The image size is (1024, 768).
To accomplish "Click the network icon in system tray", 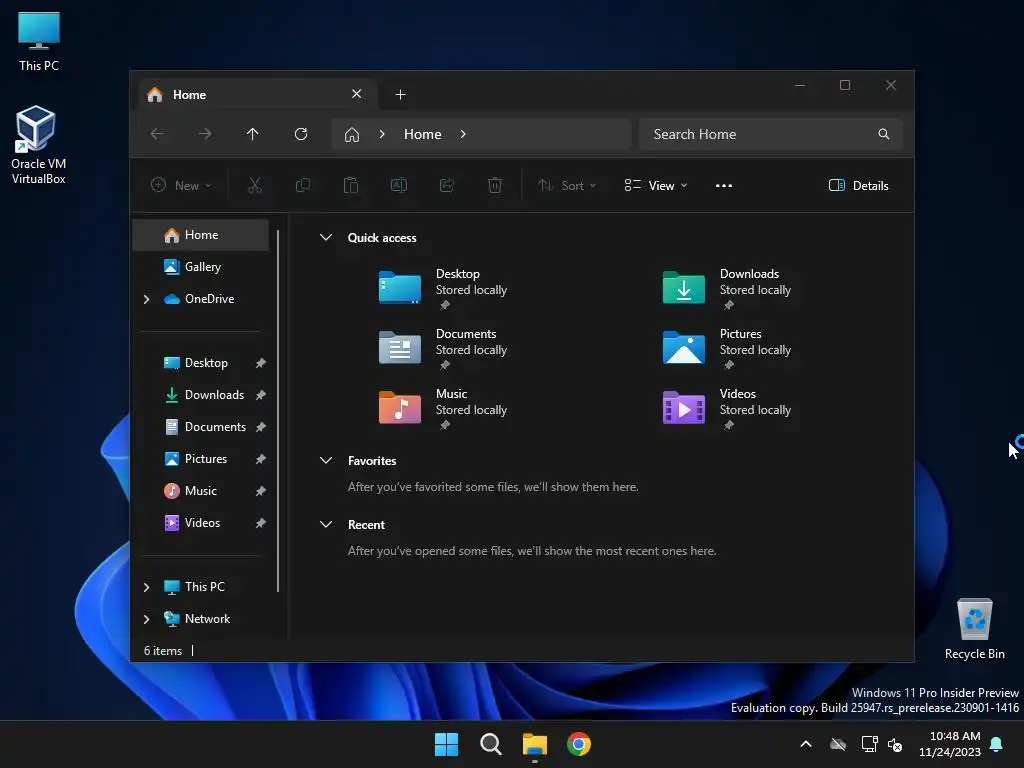I will pyautogui.click(x=869, y=744).
